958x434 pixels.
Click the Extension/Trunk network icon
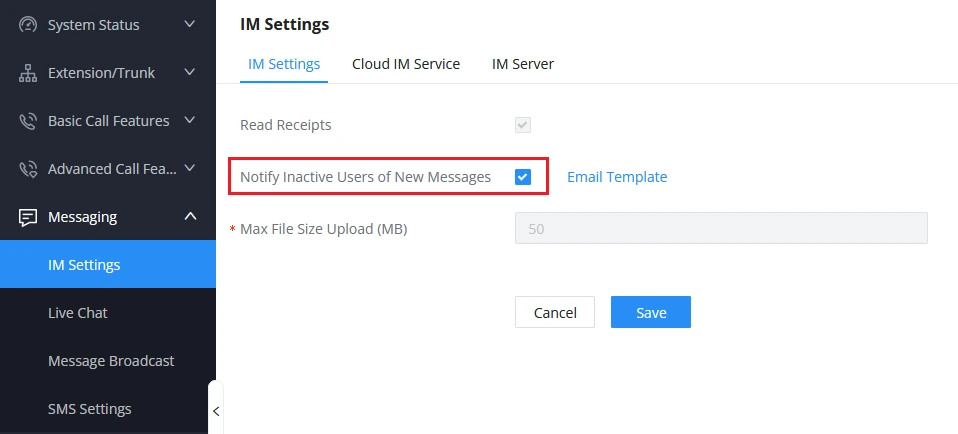pyautogui.click(x=28, y=73)
